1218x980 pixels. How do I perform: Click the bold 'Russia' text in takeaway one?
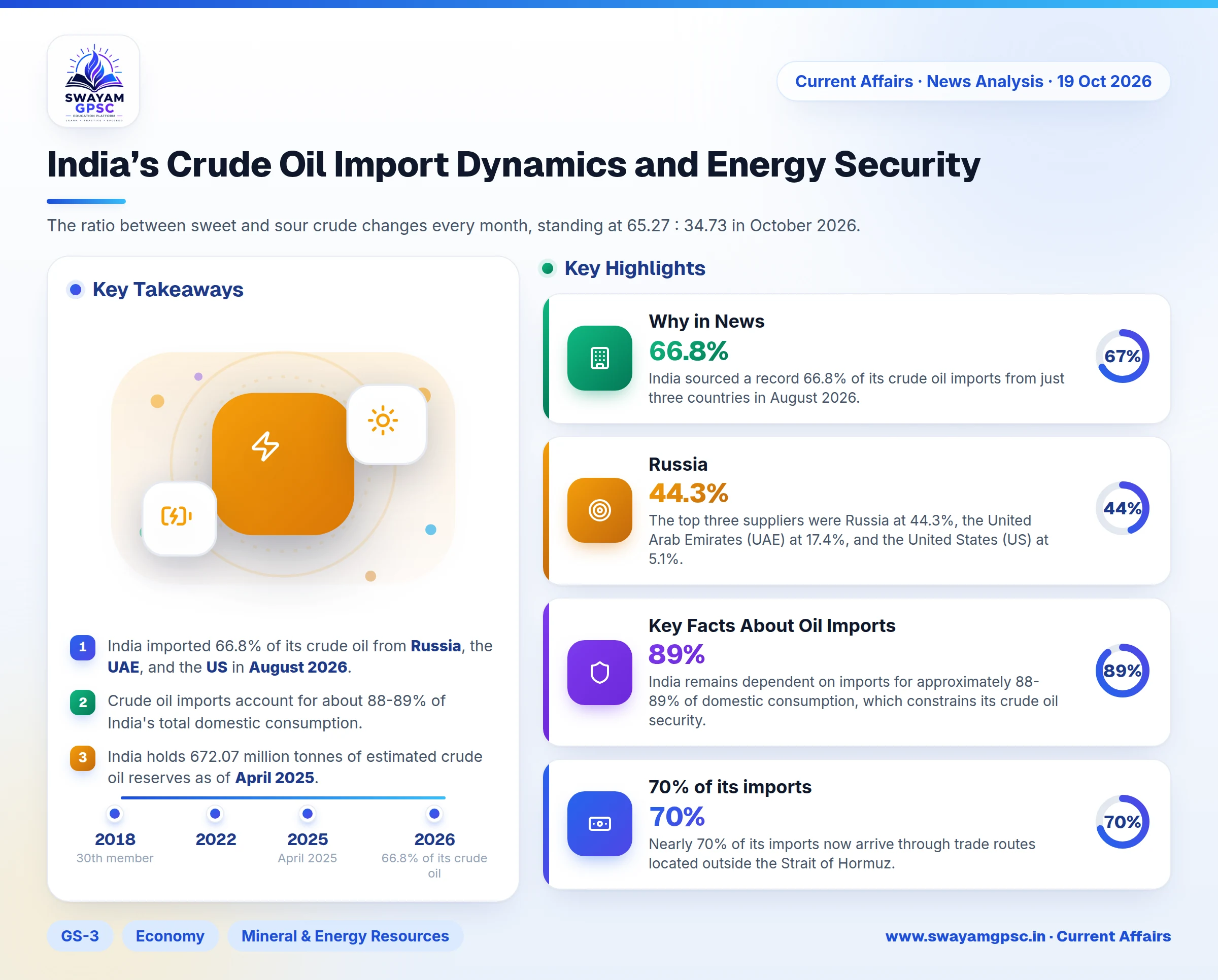[435, 646]
